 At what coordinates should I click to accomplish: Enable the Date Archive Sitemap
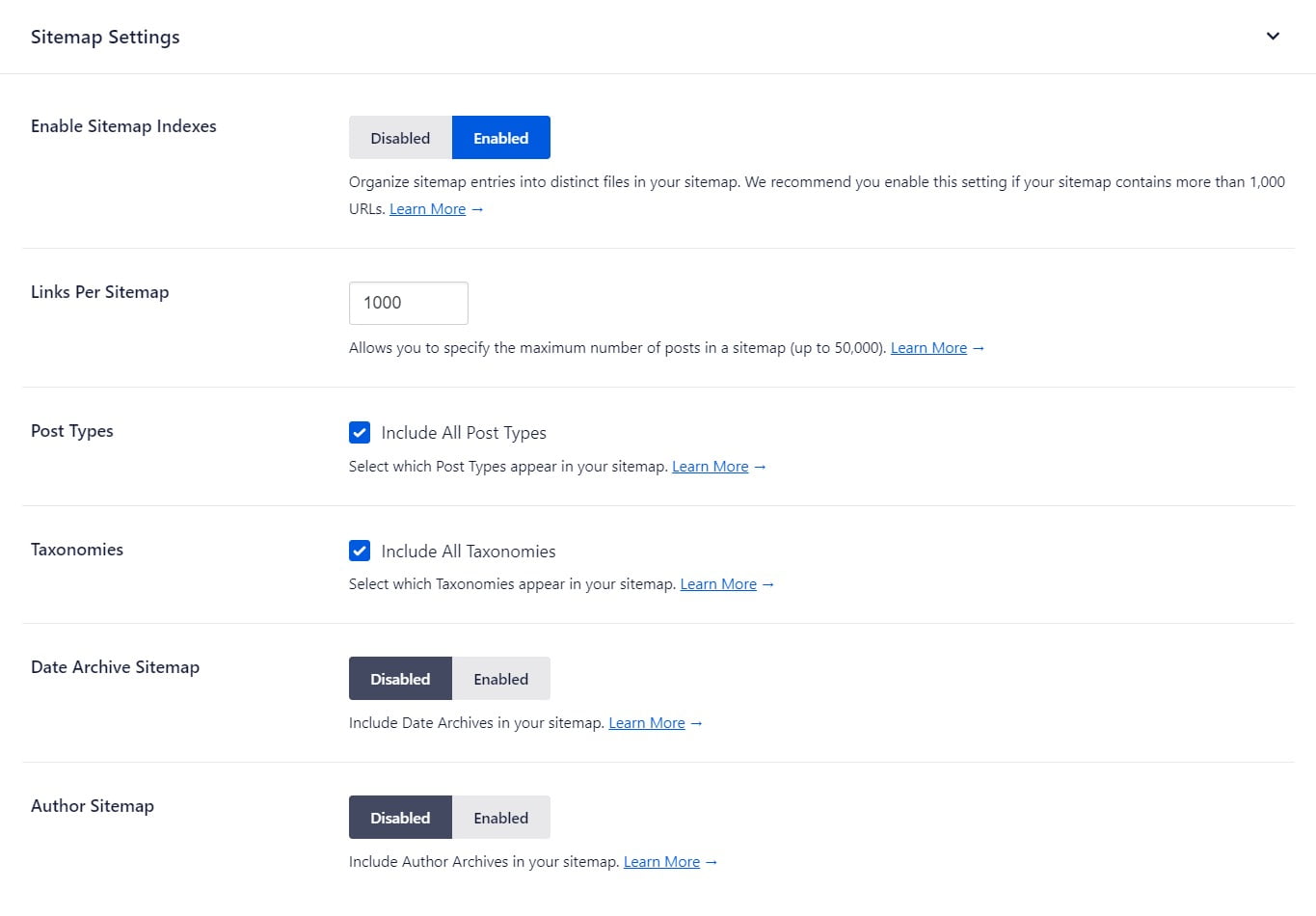point(500,679)
